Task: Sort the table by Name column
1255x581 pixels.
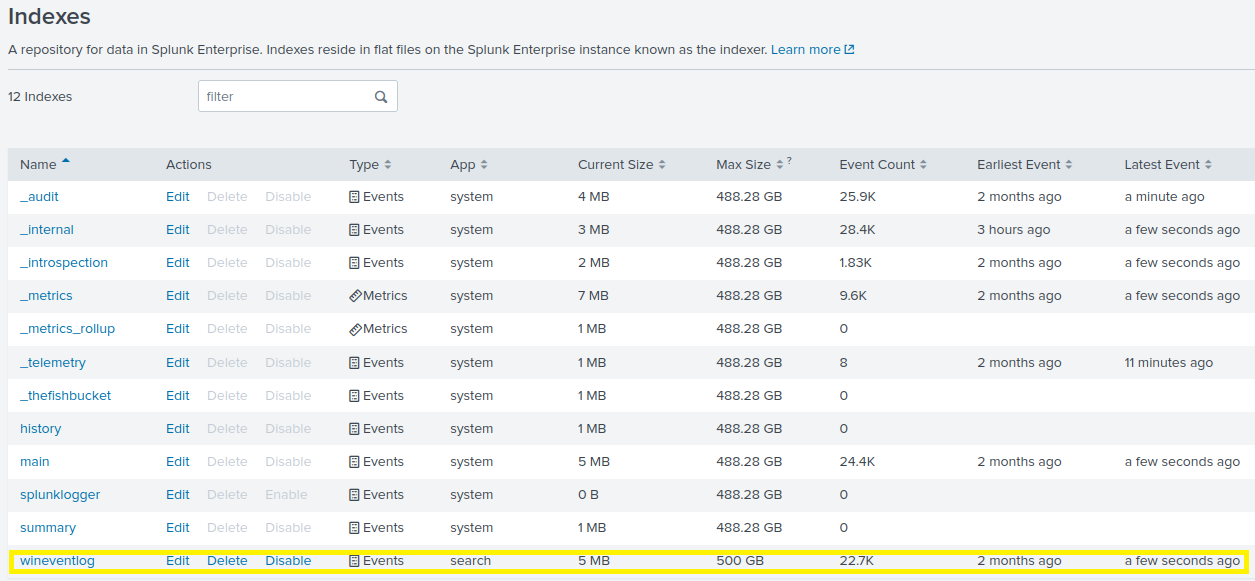Action: 45,165
